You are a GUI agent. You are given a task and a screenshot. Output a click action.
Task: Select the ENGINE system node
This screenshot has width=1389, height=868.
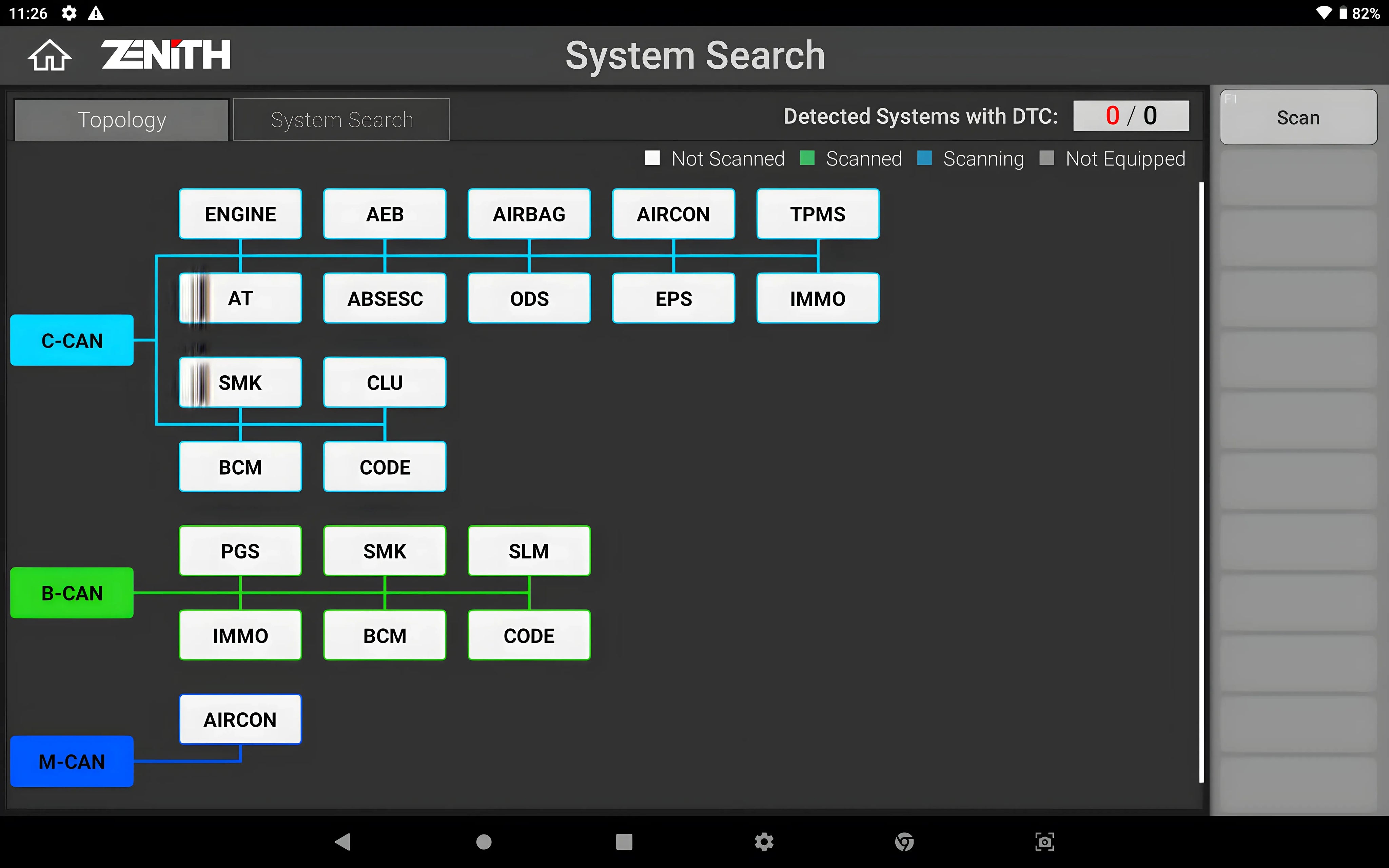[240, 214]
